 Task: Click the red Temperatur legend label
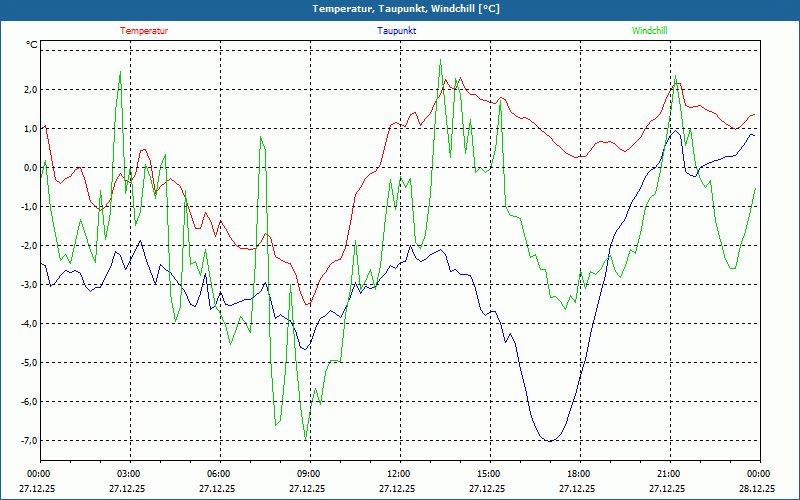pos(144,31)
